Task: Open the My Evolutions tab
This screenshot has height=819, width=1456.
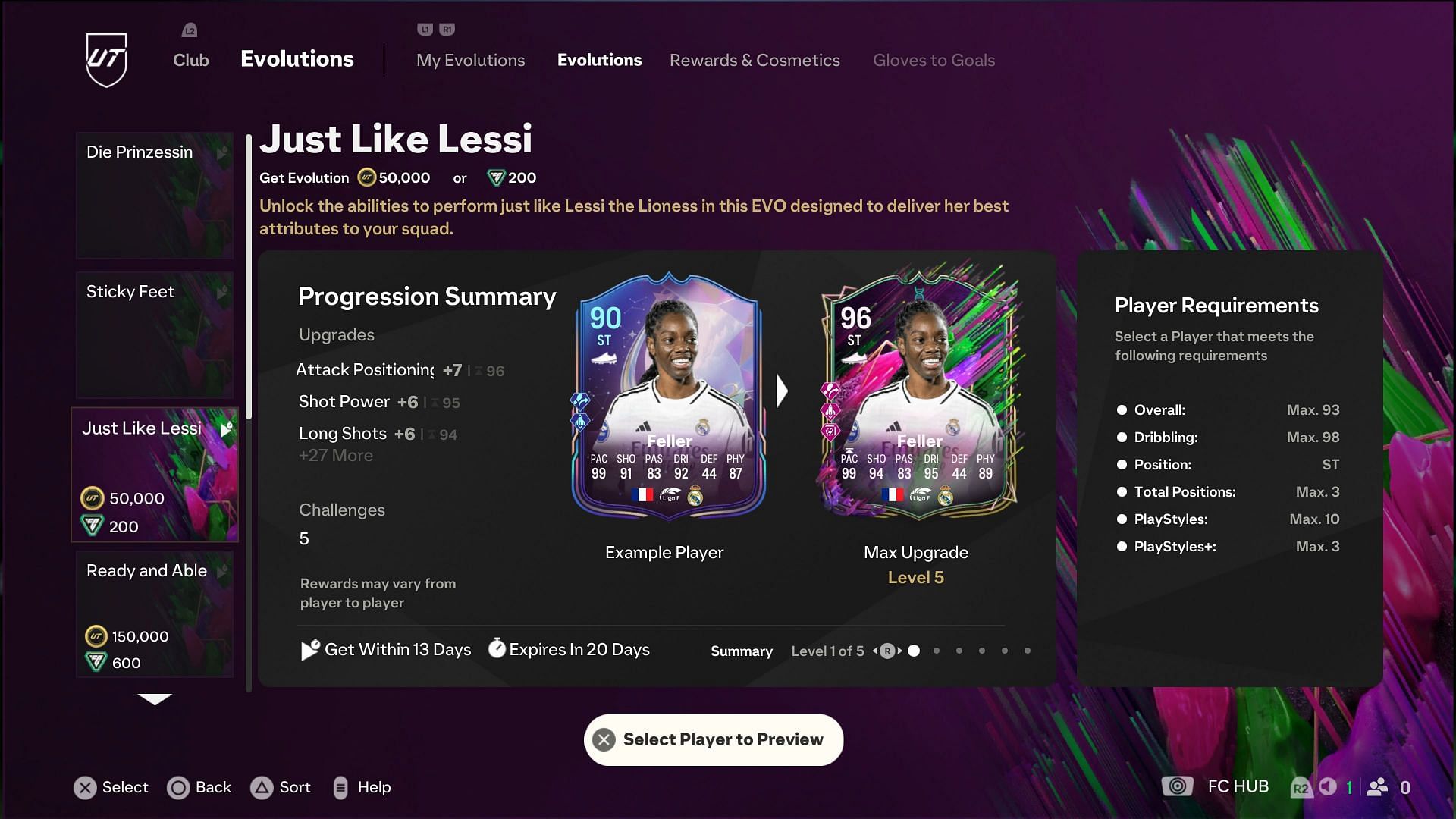Action: point(470,60)
